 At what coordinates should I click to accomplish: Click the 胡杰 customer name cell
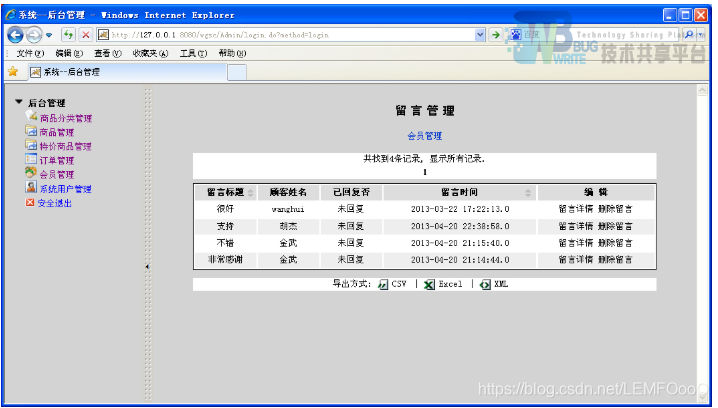tap(288, 226)
